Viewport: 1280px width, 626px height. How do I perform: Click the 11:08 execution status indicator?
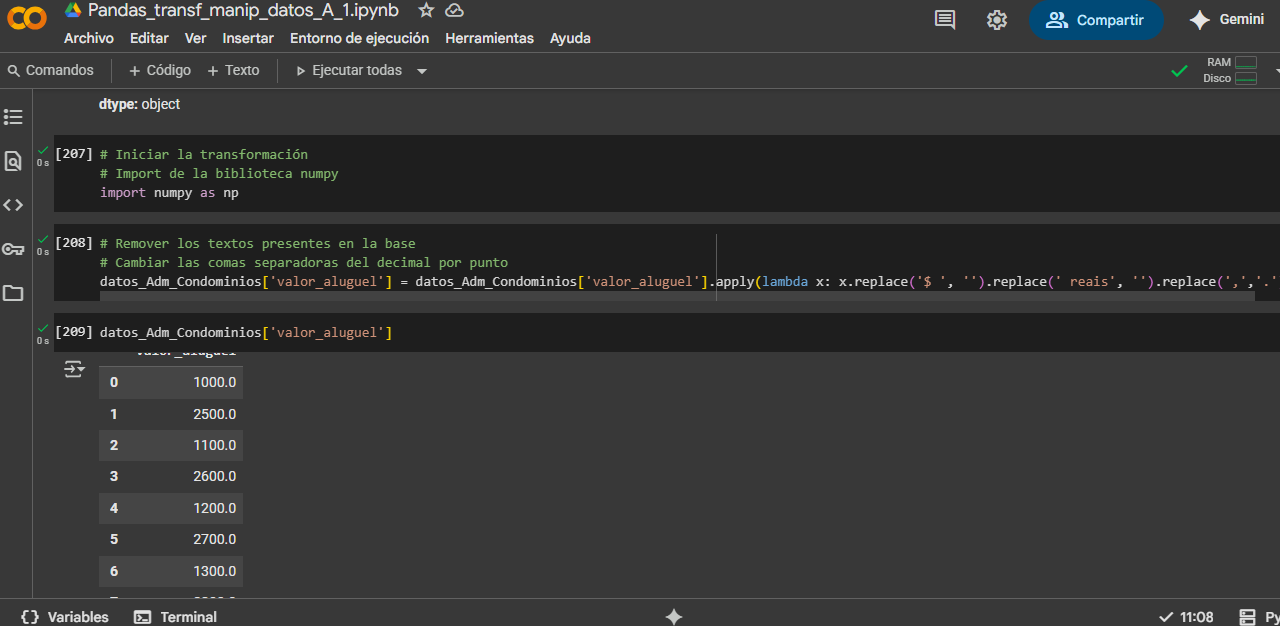click(1186, 617)
